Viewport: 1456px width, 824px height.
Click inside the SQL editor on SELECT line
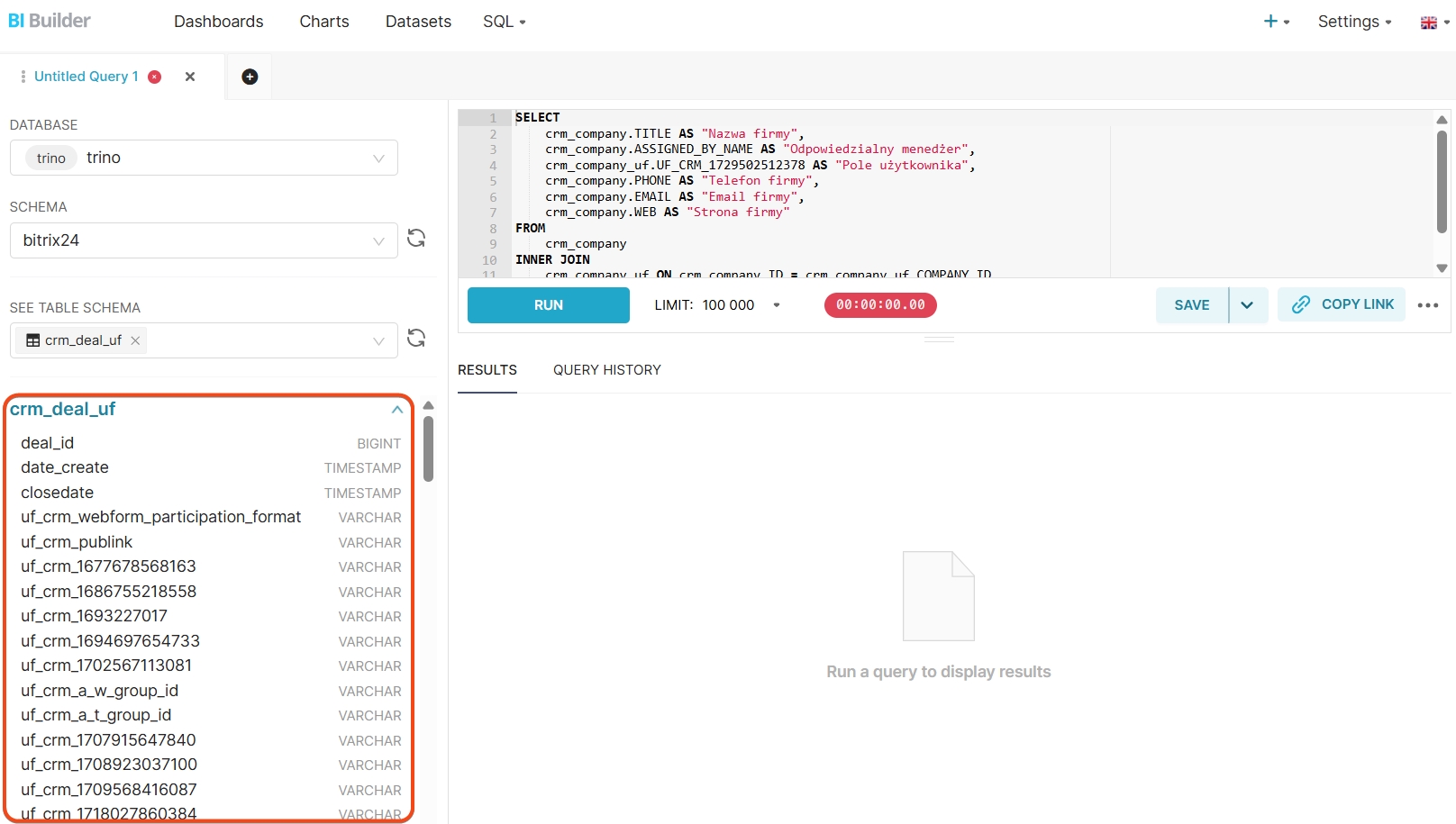click(721, 118)
